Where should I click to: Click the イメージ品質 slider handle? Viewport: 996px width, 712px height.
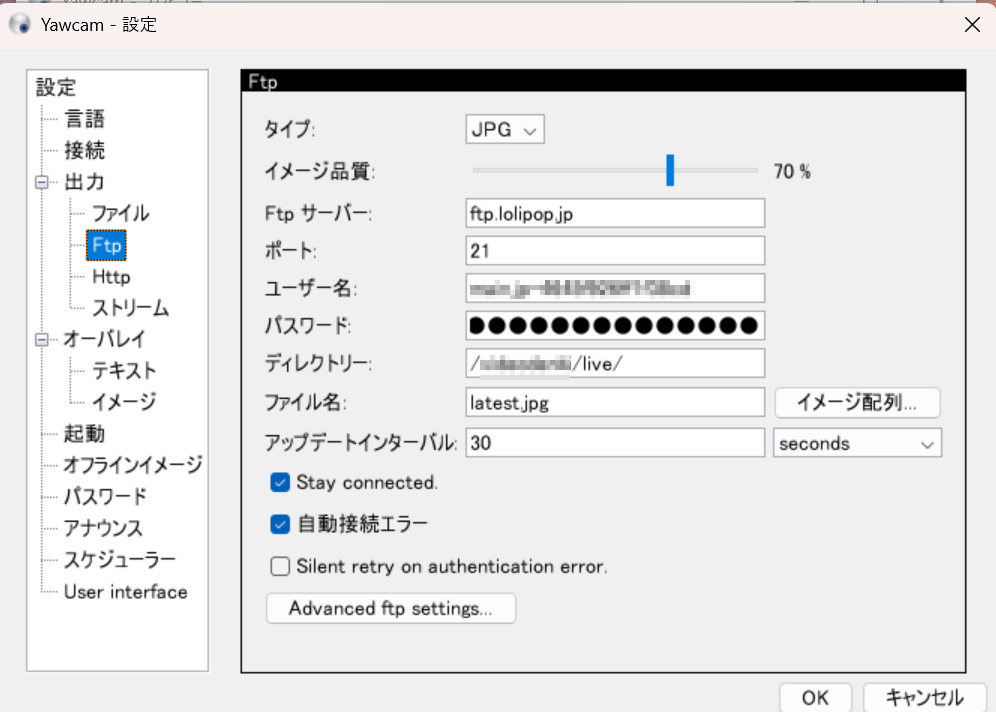click(x=670, y=170)
